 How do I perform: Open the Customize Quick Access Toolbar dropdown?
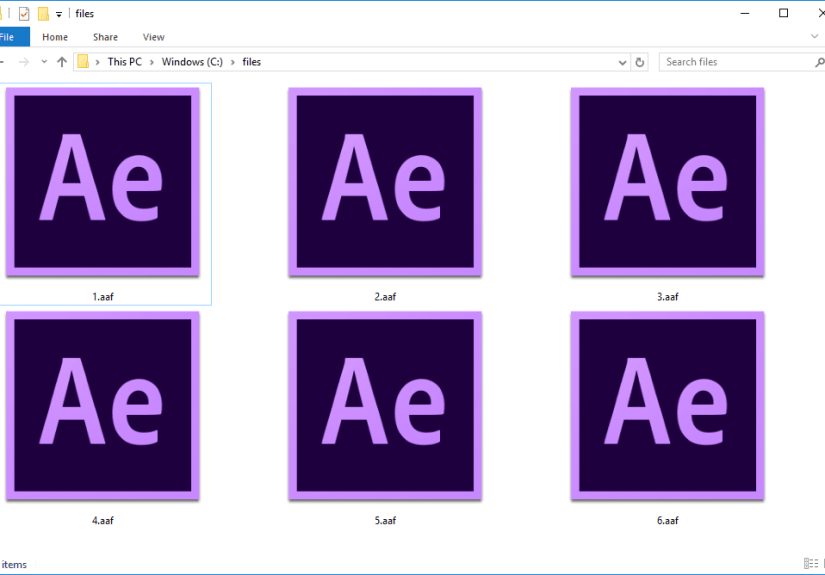[x=59, y=15]
